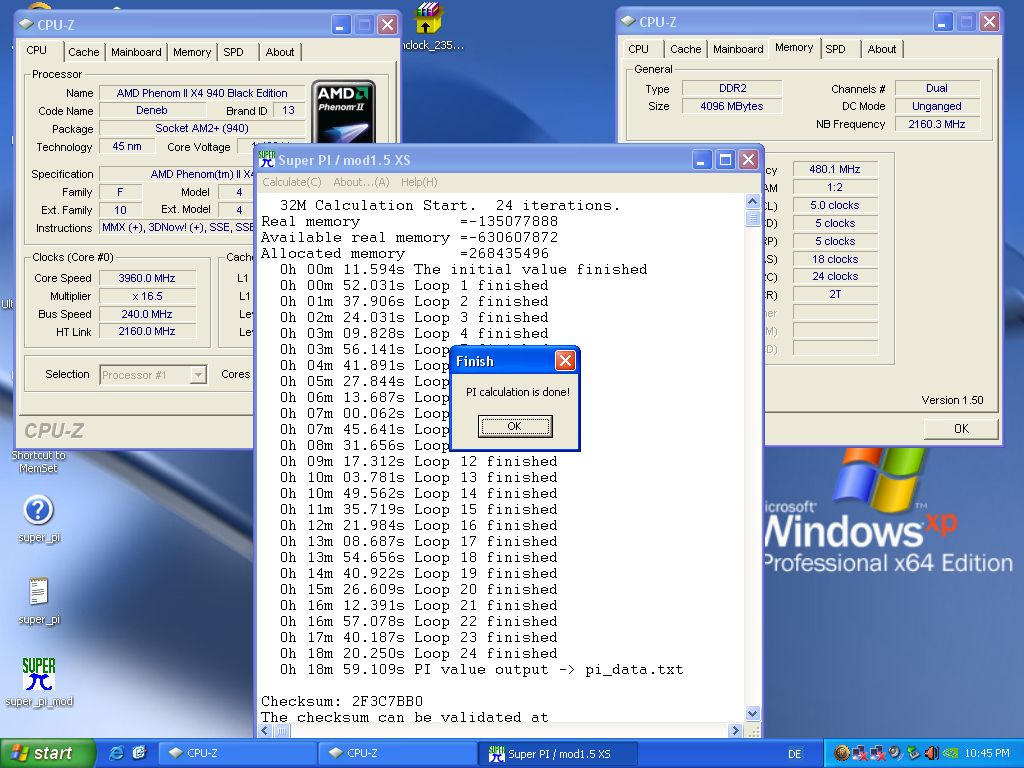
Task: Open the About...(A) menu in Super PI
Action: tap(361, 182)
